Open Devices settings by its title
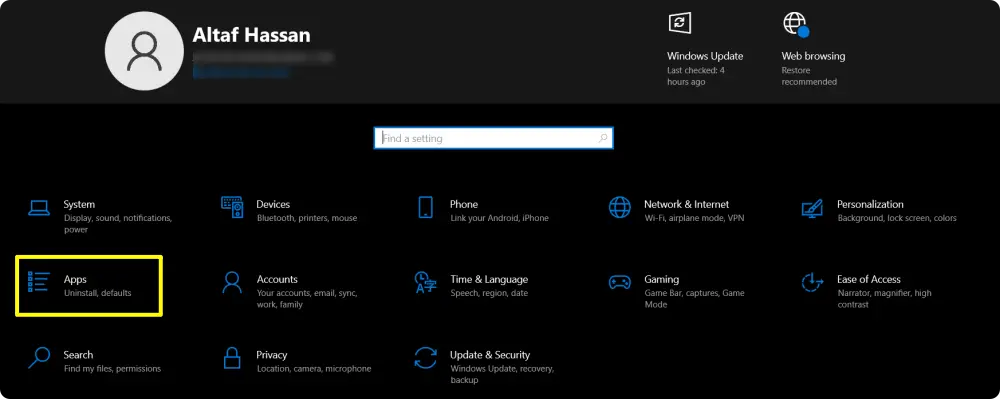 pyautogui.click(x=273, y=205)
